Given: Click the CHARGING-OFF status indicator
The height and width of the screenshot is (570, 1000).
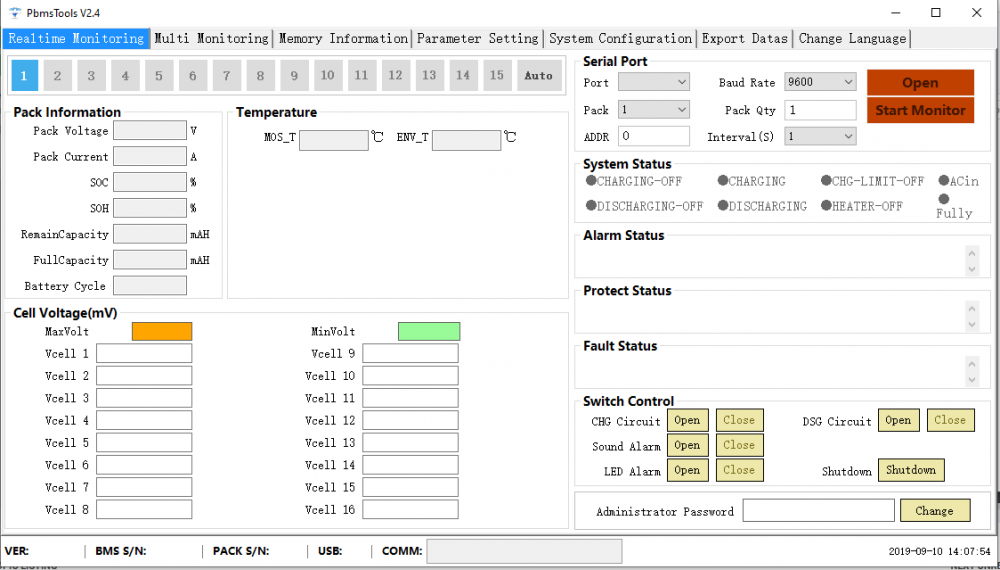Looking at the screenshot, I should 634,181.
